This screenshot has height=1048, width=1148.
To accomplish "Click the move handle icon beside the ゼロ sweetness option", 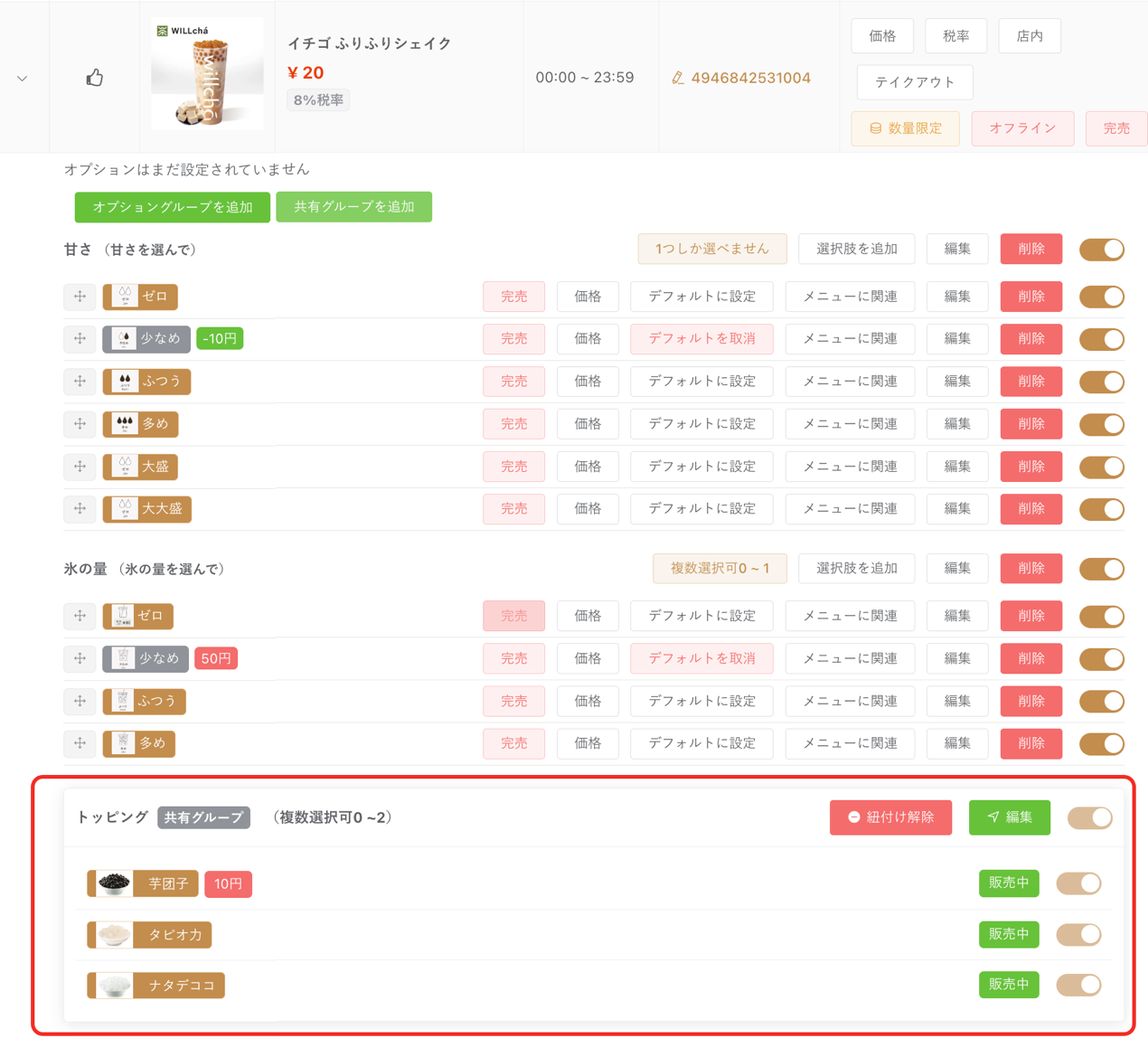I will pyautogui.click(x=80, y=297).
